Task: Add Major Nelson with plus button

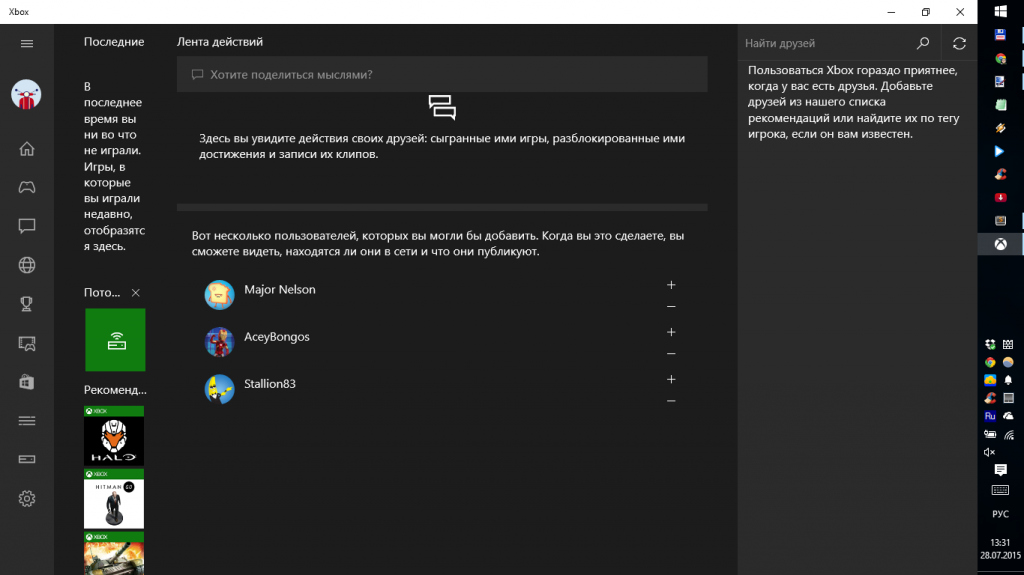Action: pos(671,285)
